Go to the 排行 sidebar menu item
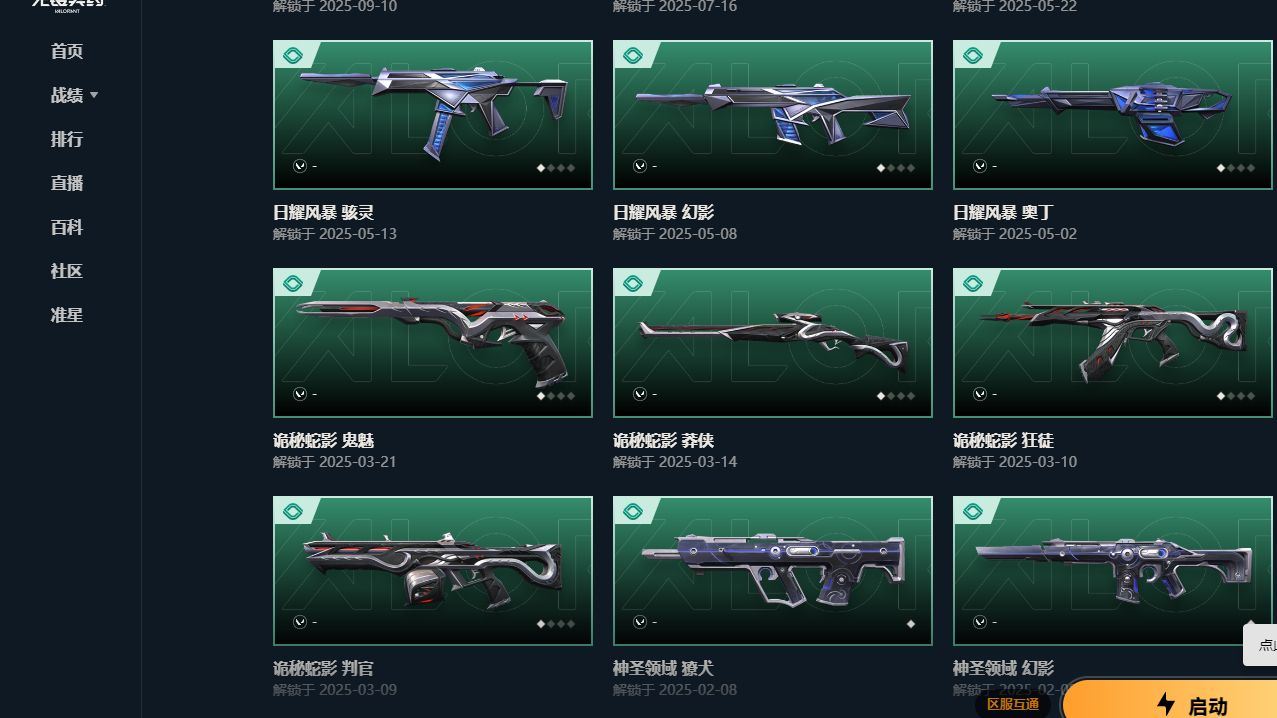The image size is (1277, 718). coord(67,139)
